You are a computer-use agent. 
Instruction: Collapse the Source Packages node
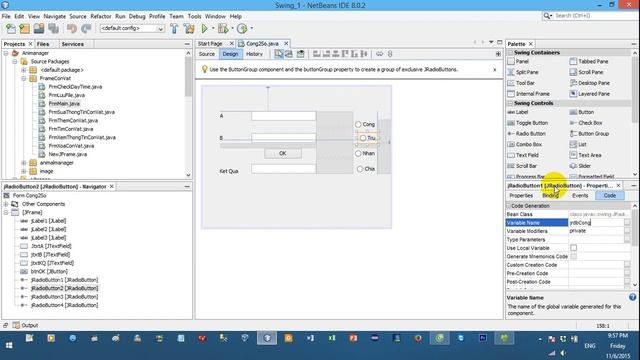(15, 62)
